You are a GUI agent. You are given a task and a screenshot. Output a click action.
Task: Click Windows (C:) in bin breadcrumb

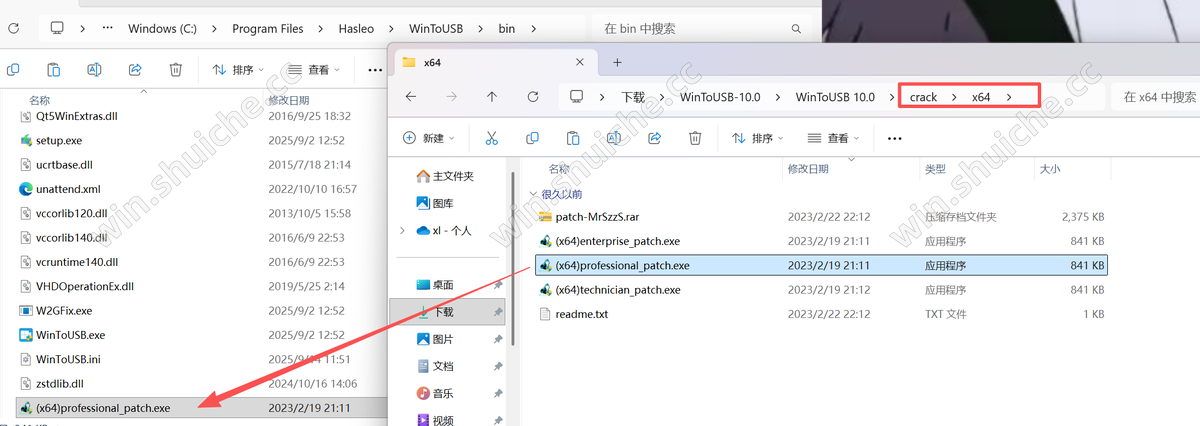162,29
